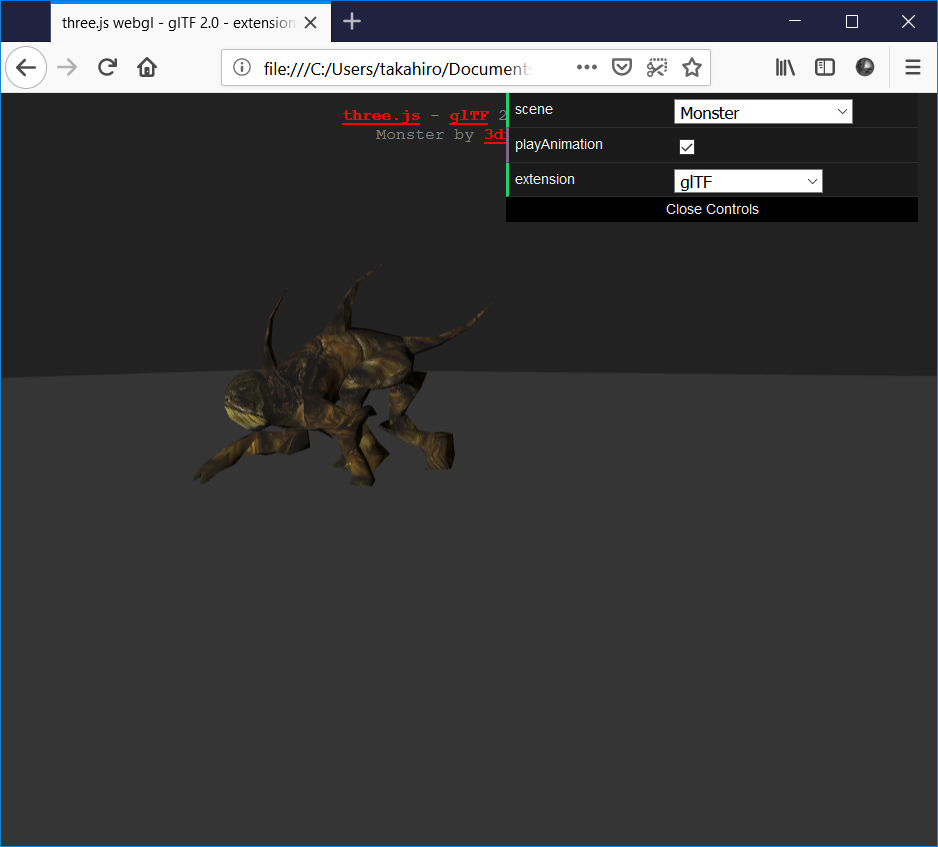
Task: Go back to the previous page
Action: 26,68
